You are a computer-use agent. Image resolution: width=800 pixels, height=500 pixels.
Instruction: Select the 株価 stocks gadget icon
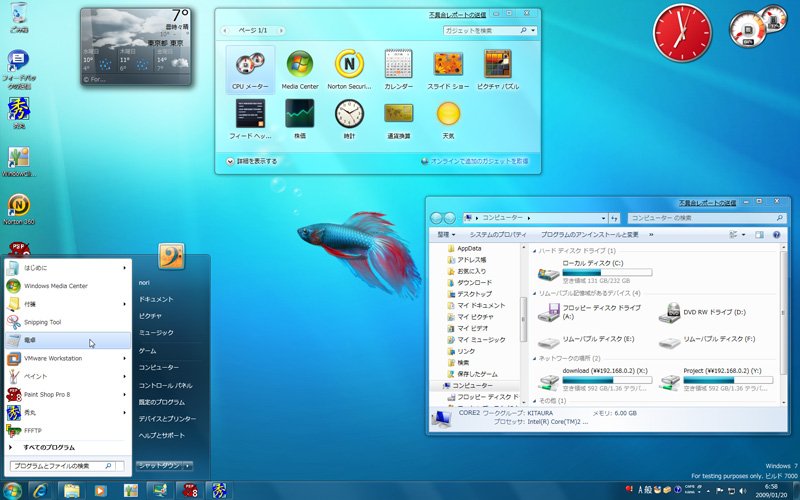(x=299, y=113)
